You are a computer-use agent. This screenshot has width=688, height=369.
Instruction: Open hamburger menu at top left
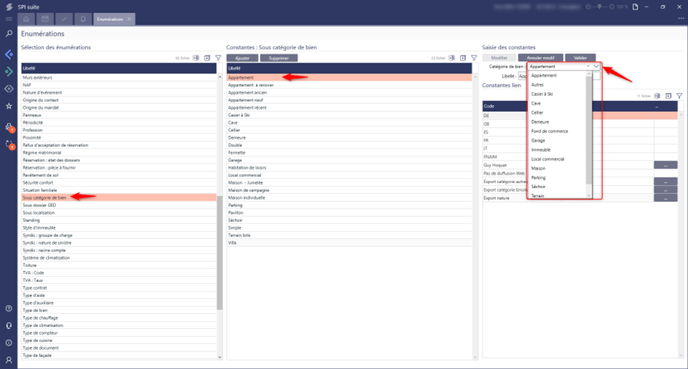pos(9,19)
